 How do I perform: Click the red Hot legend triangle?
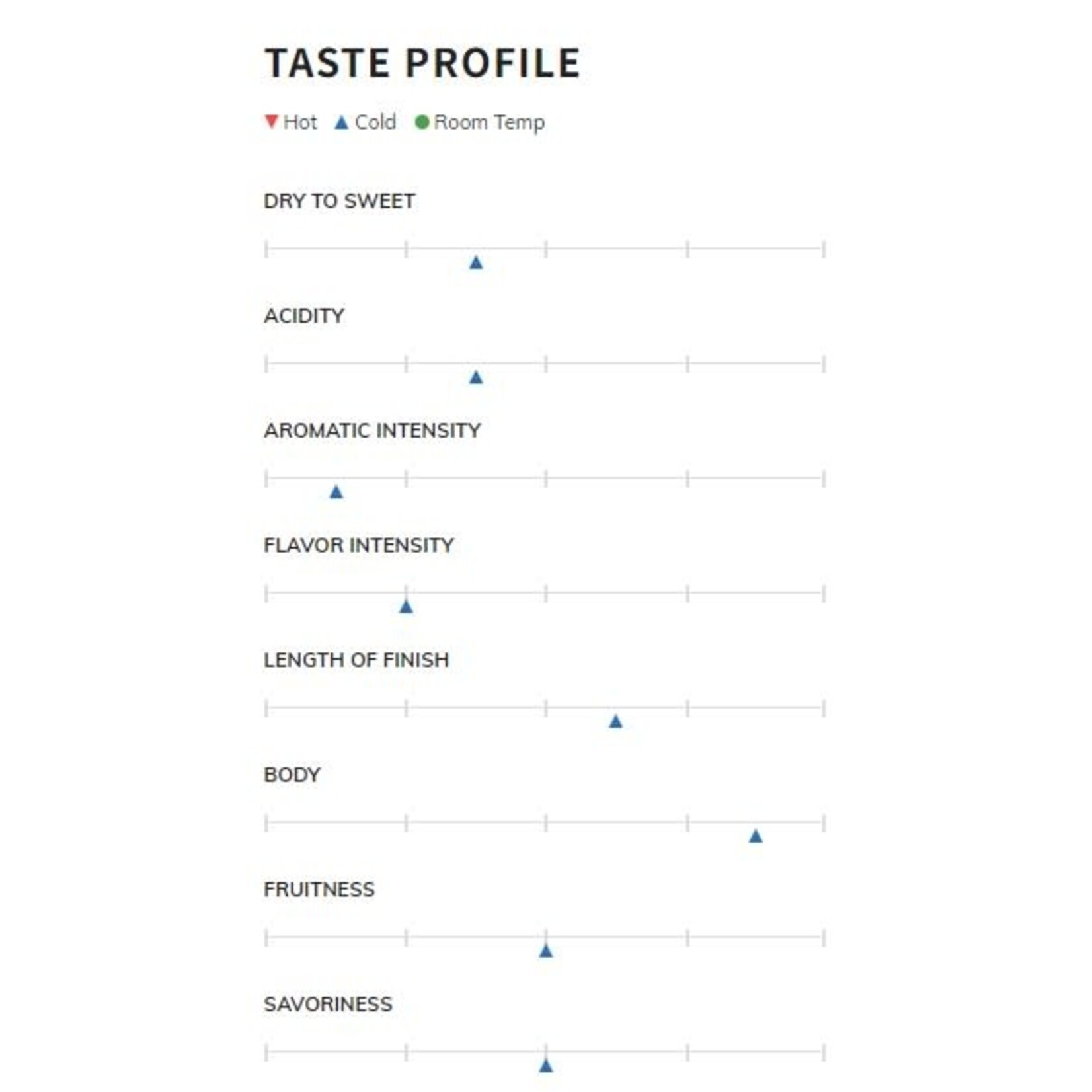coord(271,122)
